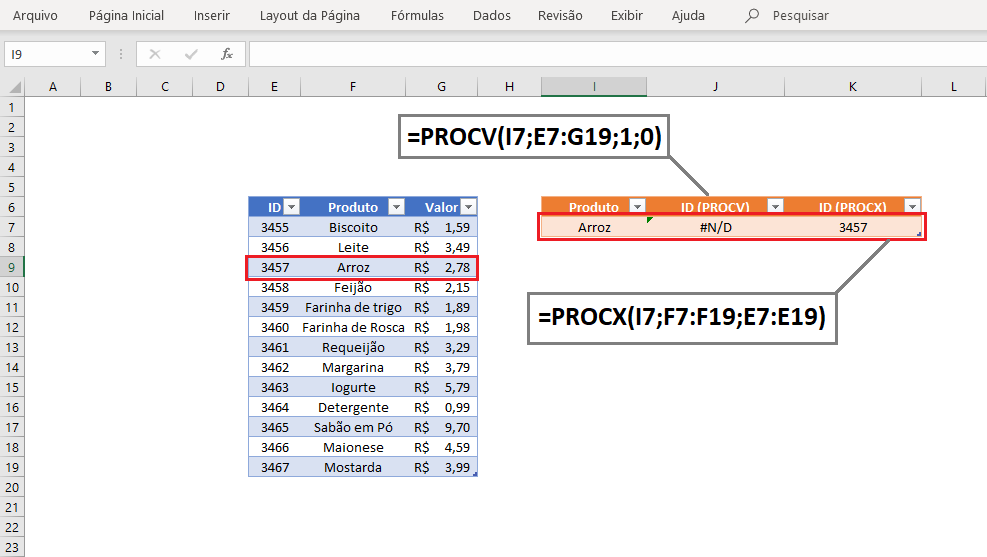Select row header 1
Viewport: 987px width, 557px height.
[x=12, y=108]
